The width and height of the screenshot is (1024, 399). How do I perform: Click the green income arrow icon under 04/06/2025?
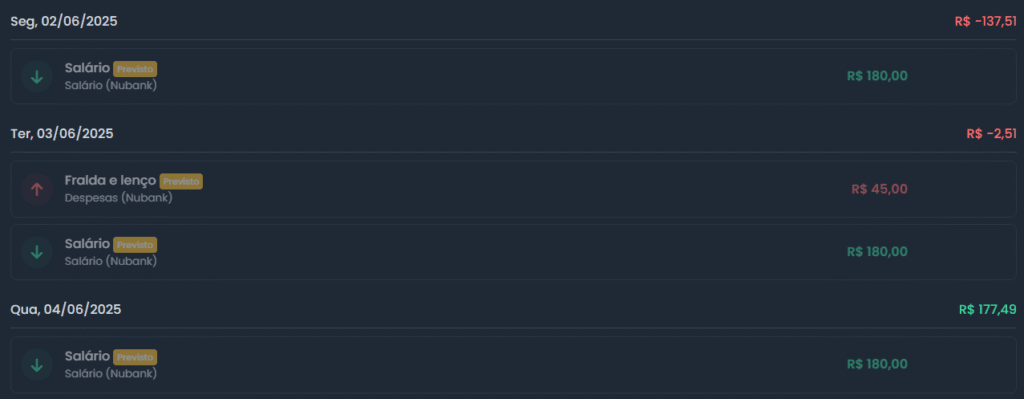(x=37, y=365)
